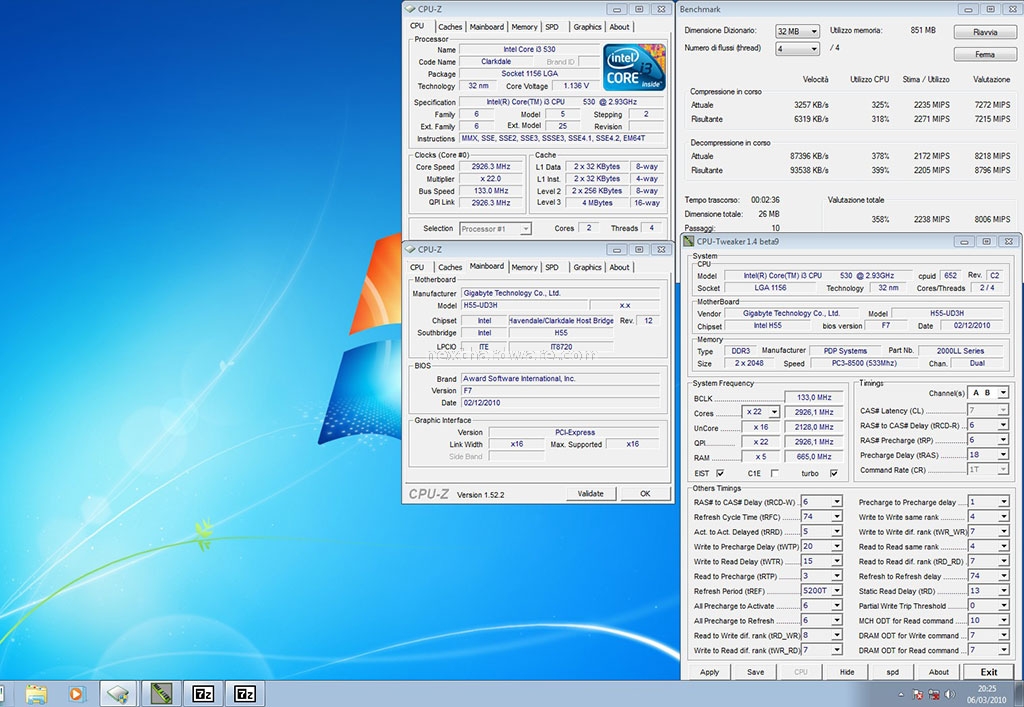Screen dimensions: 1024x707
Task: Show hidden tray icons arrow
Action: click(901, 695)
